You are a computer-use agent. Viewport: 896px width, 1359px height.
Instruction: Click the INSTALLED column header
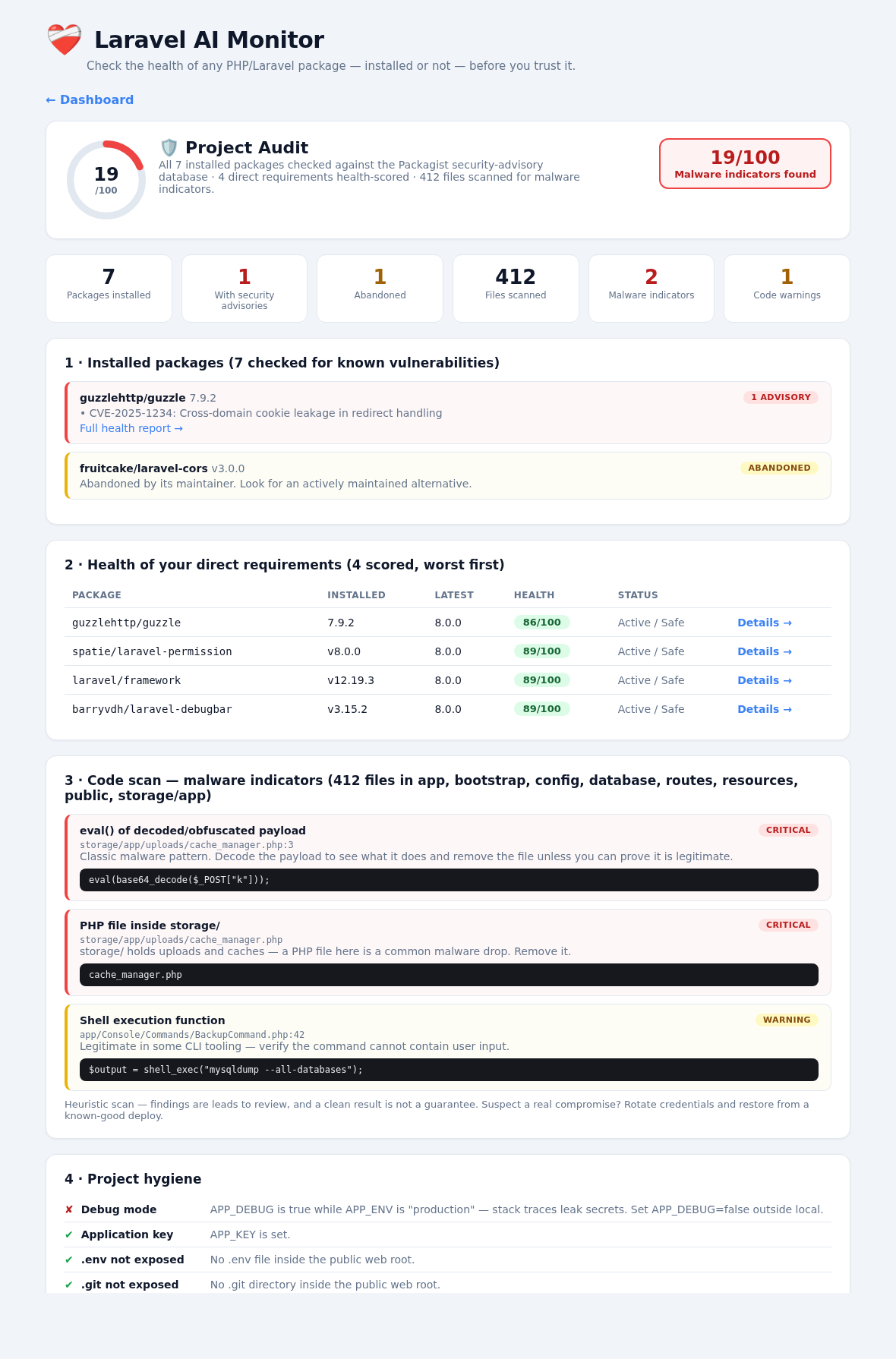(356, 595)
